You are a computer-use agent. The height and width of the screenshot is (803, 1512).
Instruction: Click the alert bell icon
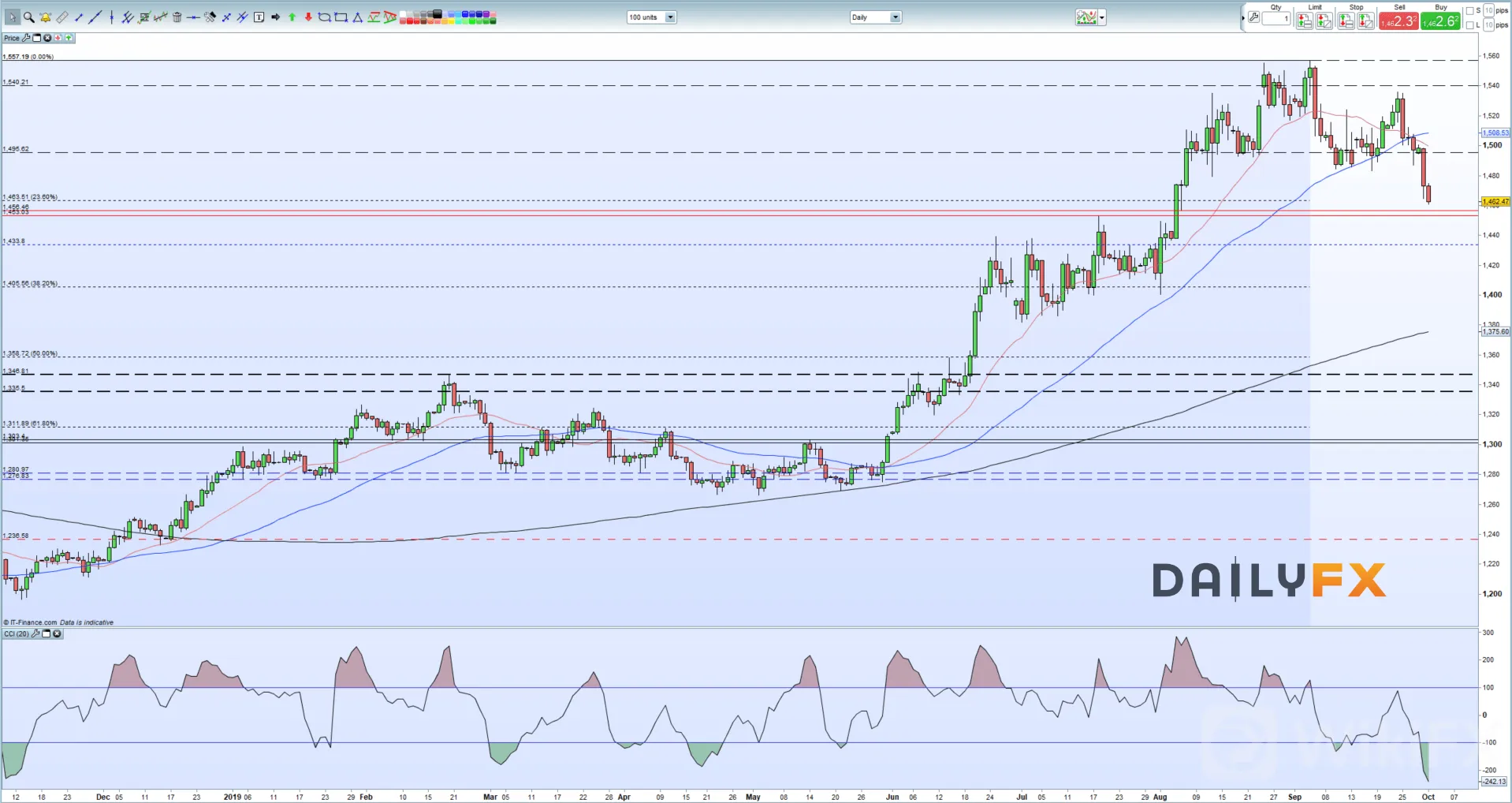click(x=46, y=17)
